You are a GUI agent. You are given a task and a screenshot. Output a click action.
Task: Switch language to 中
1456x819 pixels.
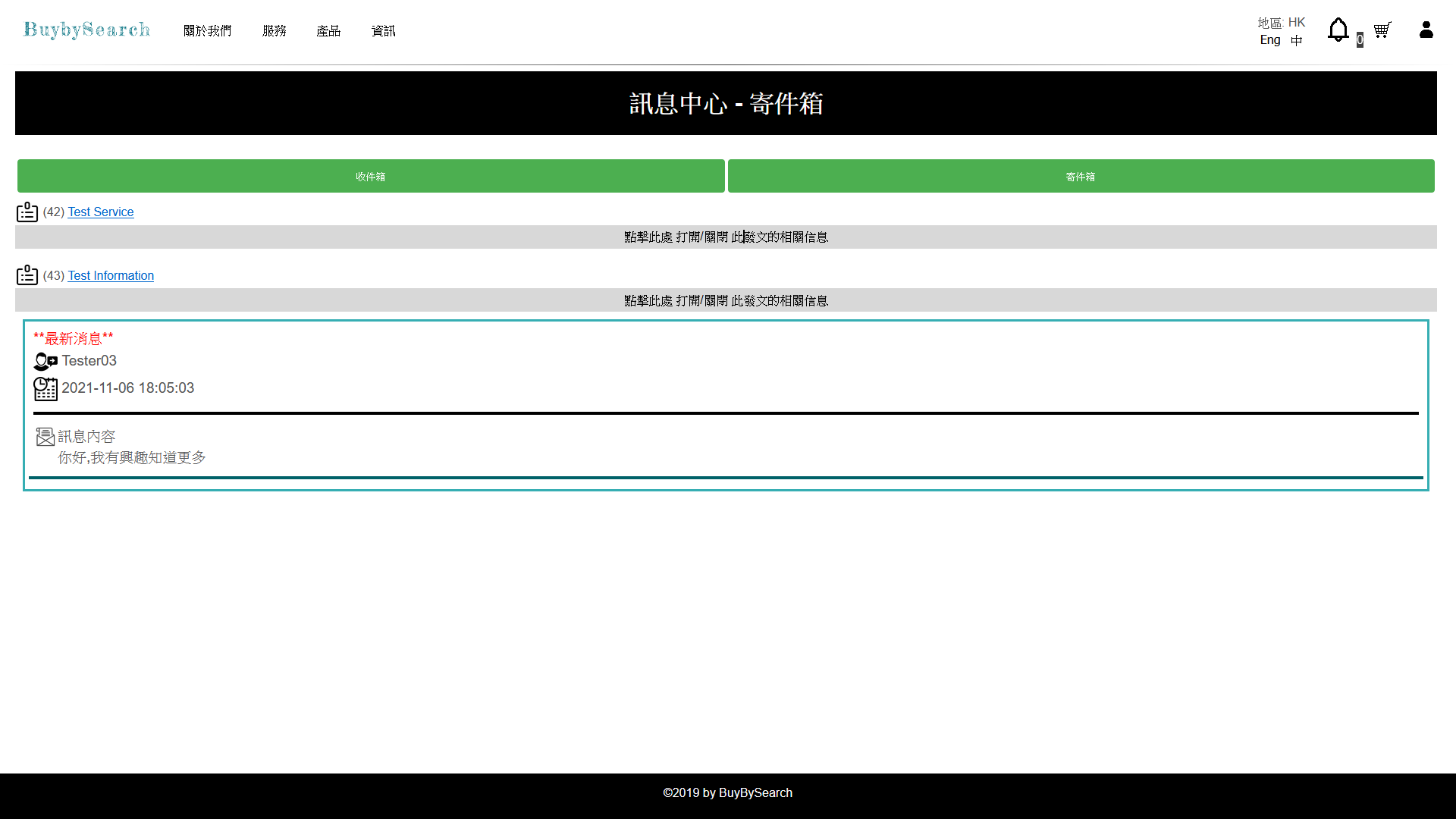coord(1297,40)
